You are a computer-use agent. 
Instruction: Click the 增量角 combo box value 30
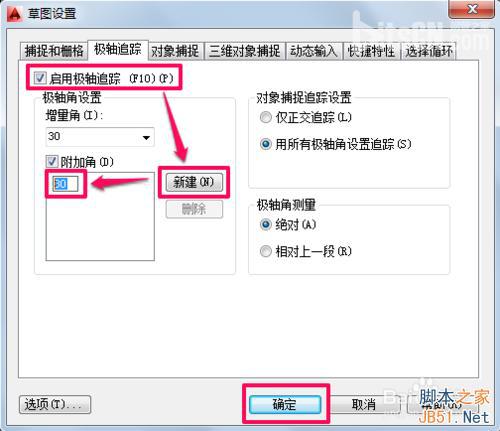[x=100, y=137]
